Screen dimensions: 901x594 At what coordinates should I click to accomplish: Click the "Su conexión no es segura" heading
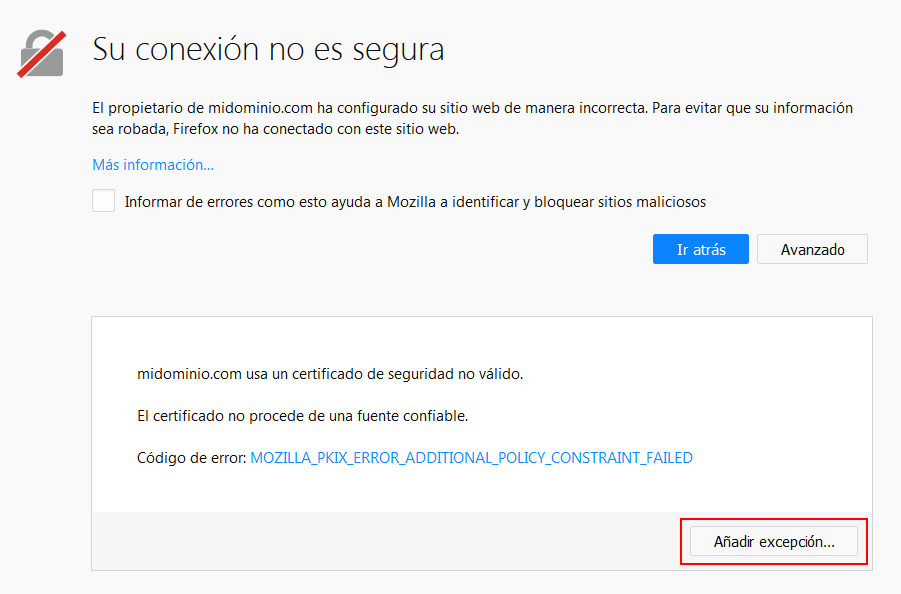click(268, 49)
